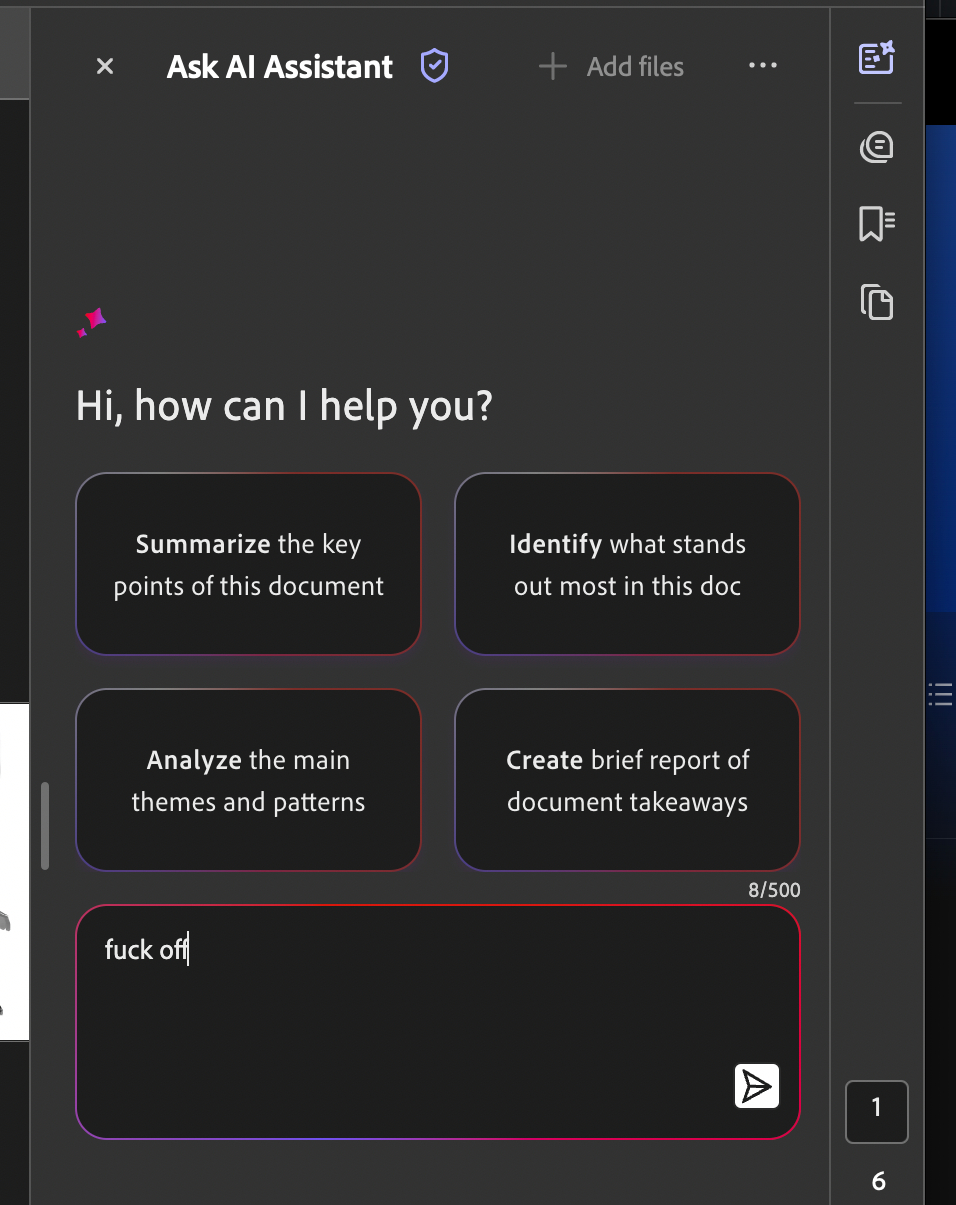Select Create brief report of document takeaways
Image resolution: width=956 pixels, height=1205 pixels.
tap(627, 781)
